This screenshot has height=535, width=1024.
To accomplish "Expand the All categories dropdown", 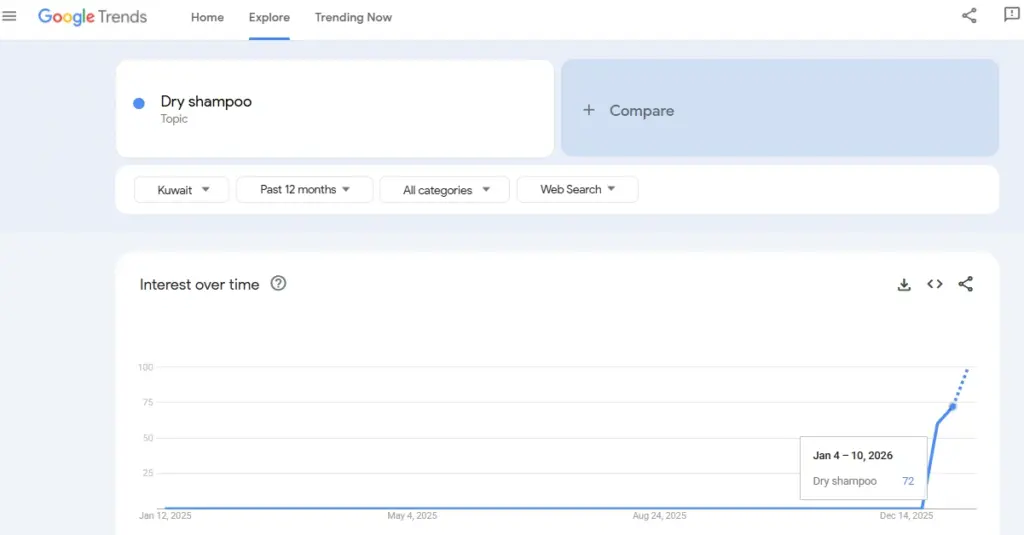I will (x=445, y=190).
